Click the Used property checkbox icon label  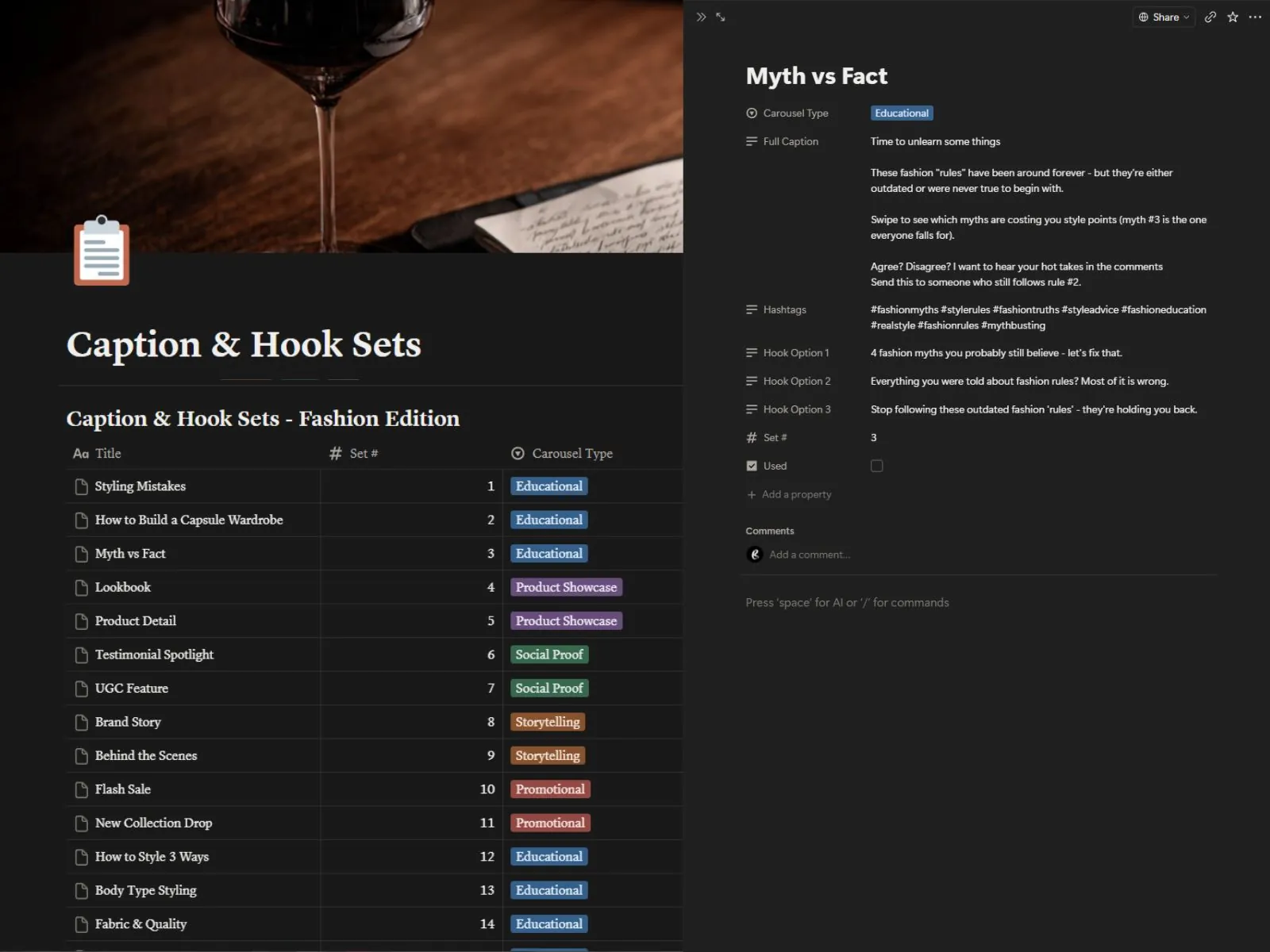point(752,466)
